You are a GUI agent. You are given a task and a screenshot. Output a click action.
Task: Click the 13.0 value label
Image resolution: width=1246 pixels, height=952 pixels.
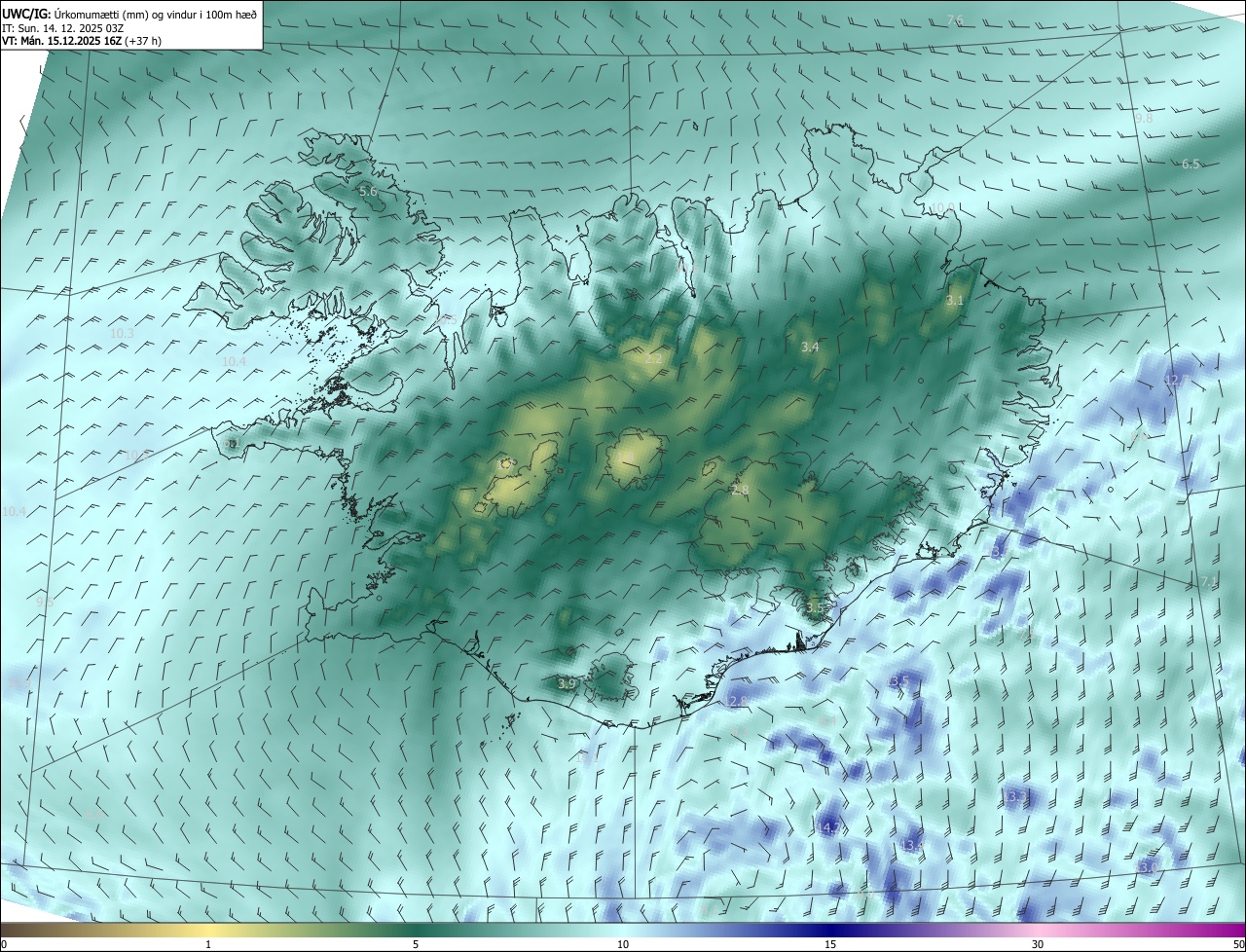[x=1148, y=867]
